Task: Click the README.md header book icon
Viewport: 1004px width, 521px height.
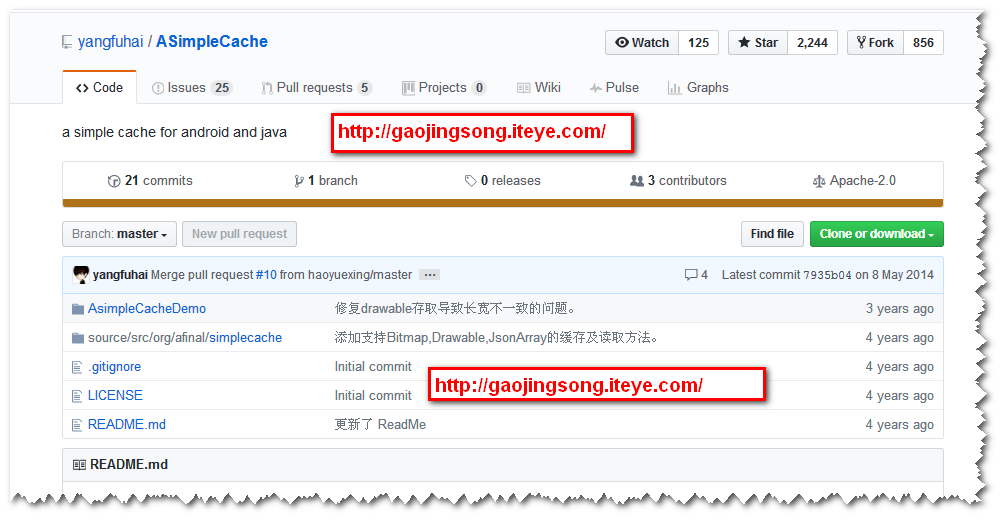Action: tap(79, 465)
